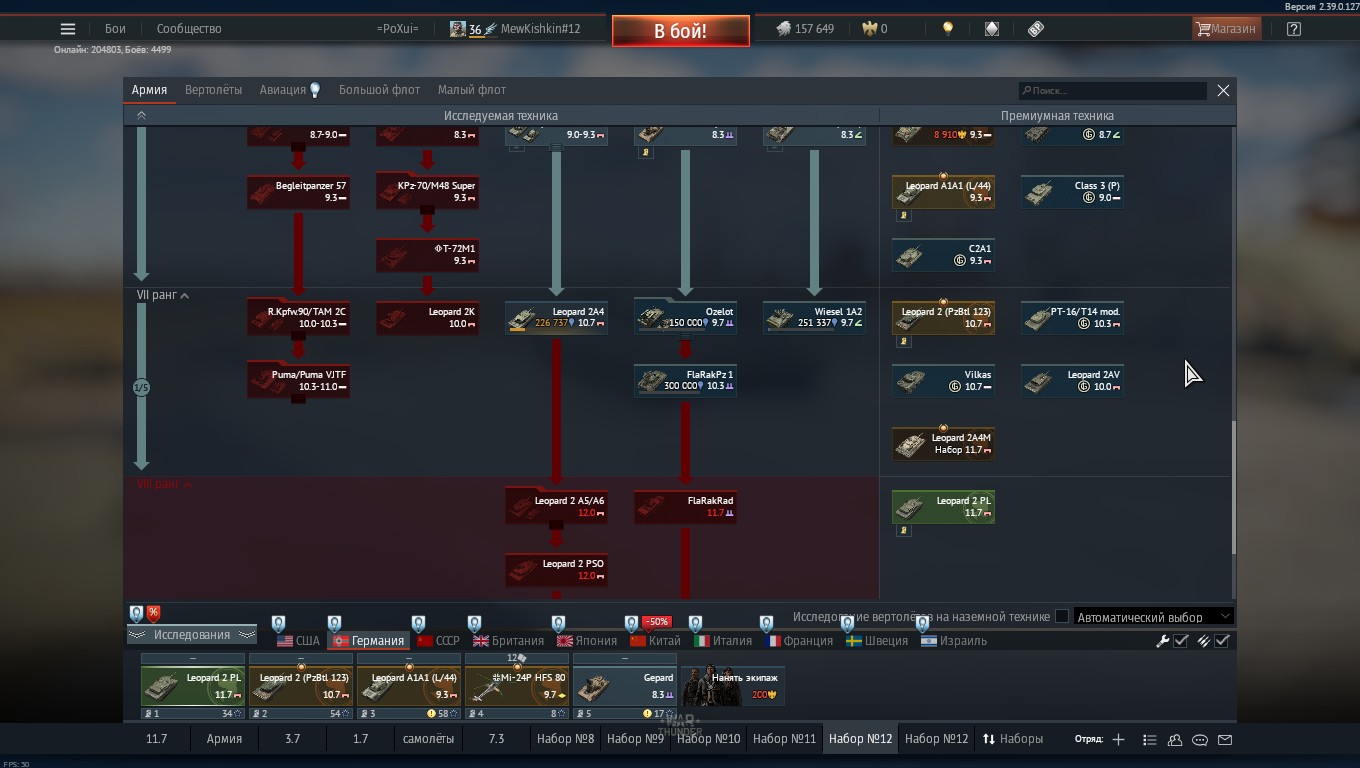
Task: Select Leopard 2A4M premium vehicle card
Action: click(x=943, y=443)
